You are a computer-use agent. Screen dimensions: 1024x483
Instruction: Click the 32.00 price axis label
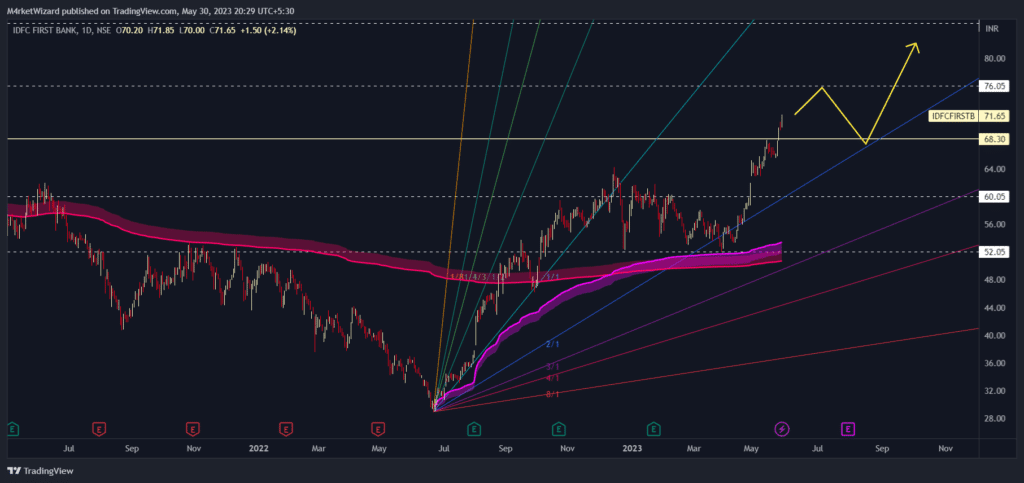coord(995,391)
